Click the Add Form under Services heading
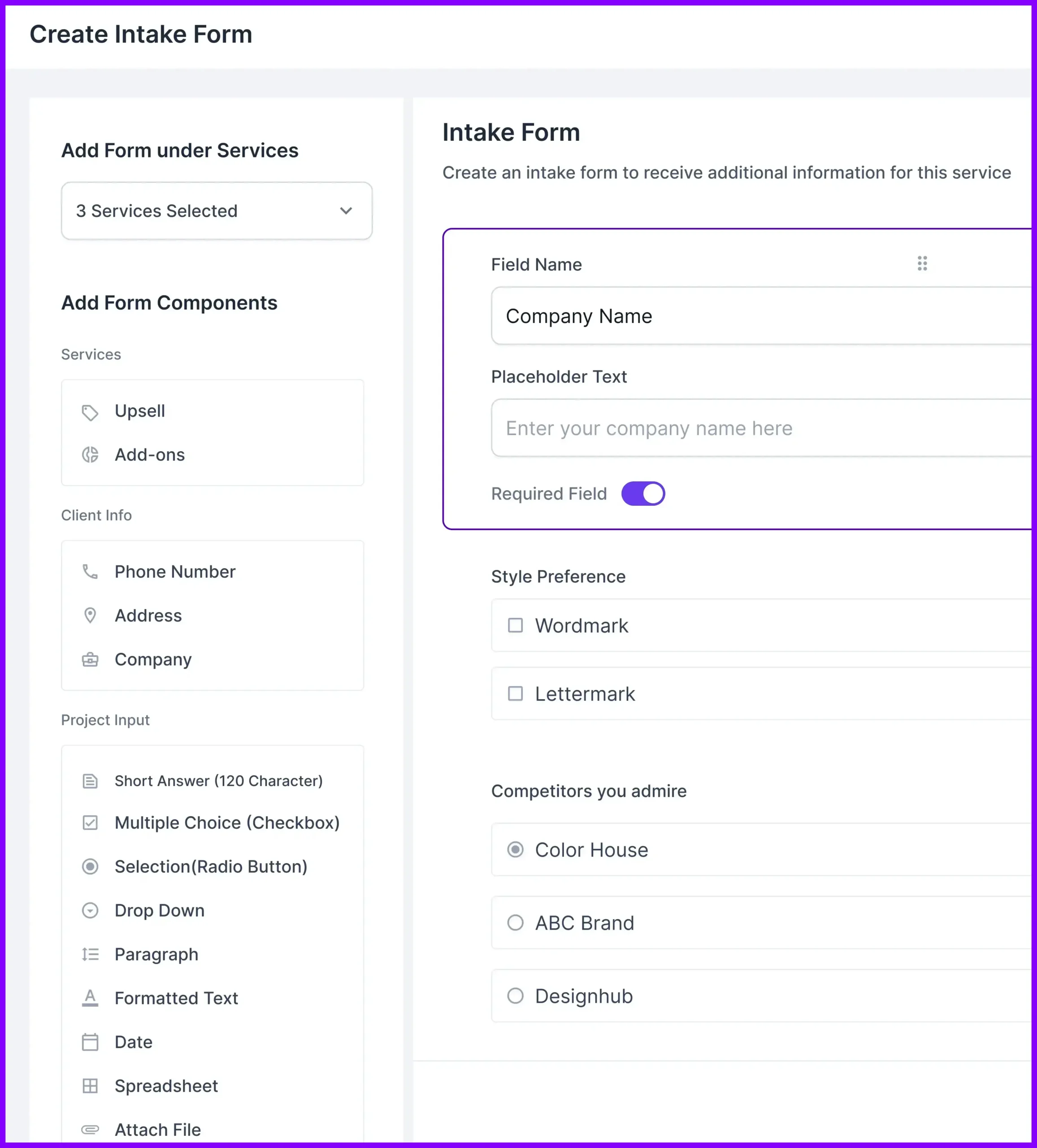 (x=180, y=150)
